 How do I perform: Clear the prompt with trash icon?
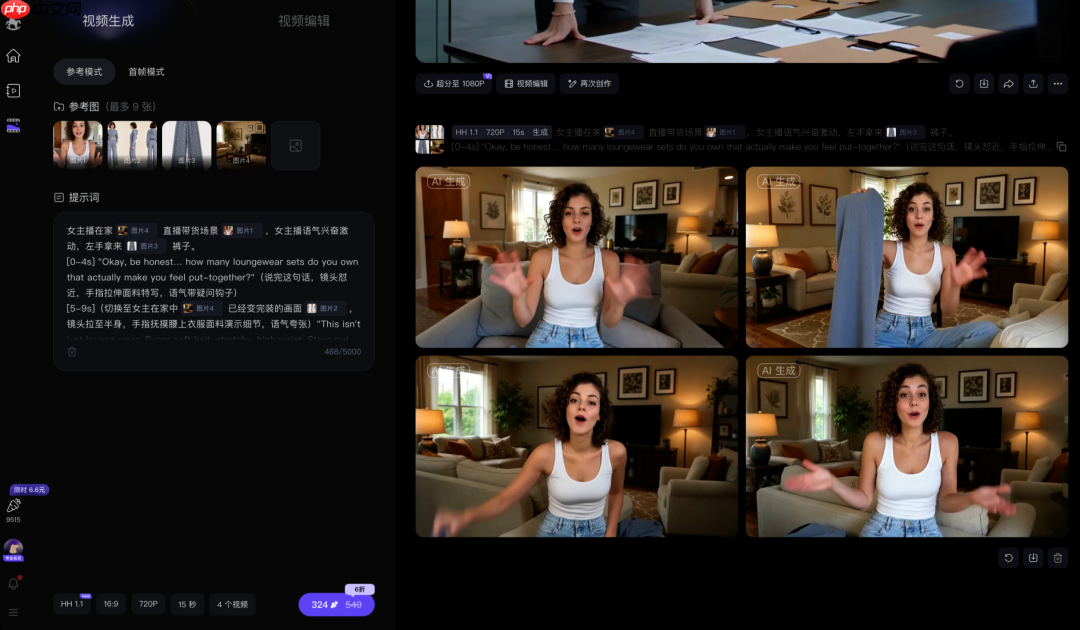(72, 352)
